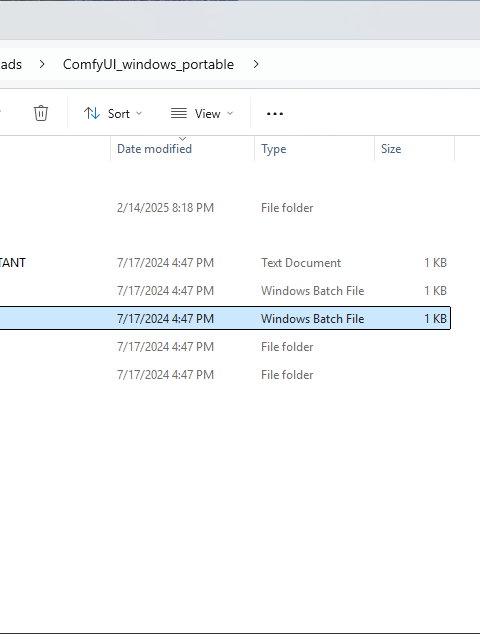Select the Text Document row ending in TANT
The width and height of the screenshot is (480, 634).
(x=225, y=263)
